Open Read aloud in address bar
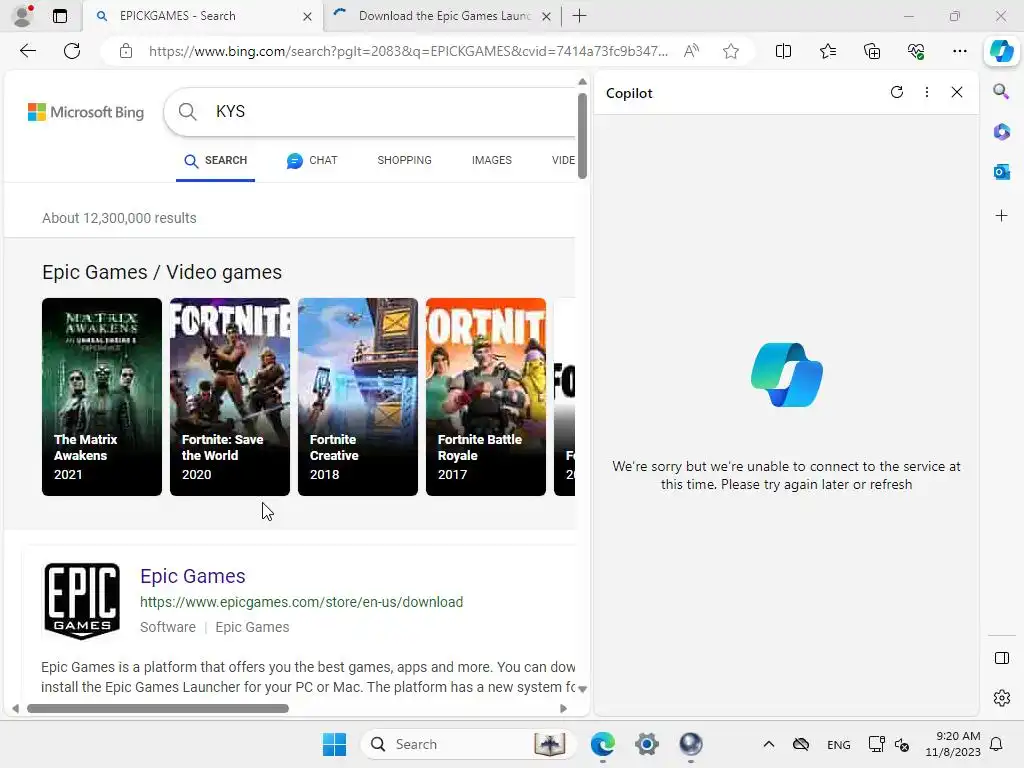Screen dimensions: 1024x768 point(691,51)
